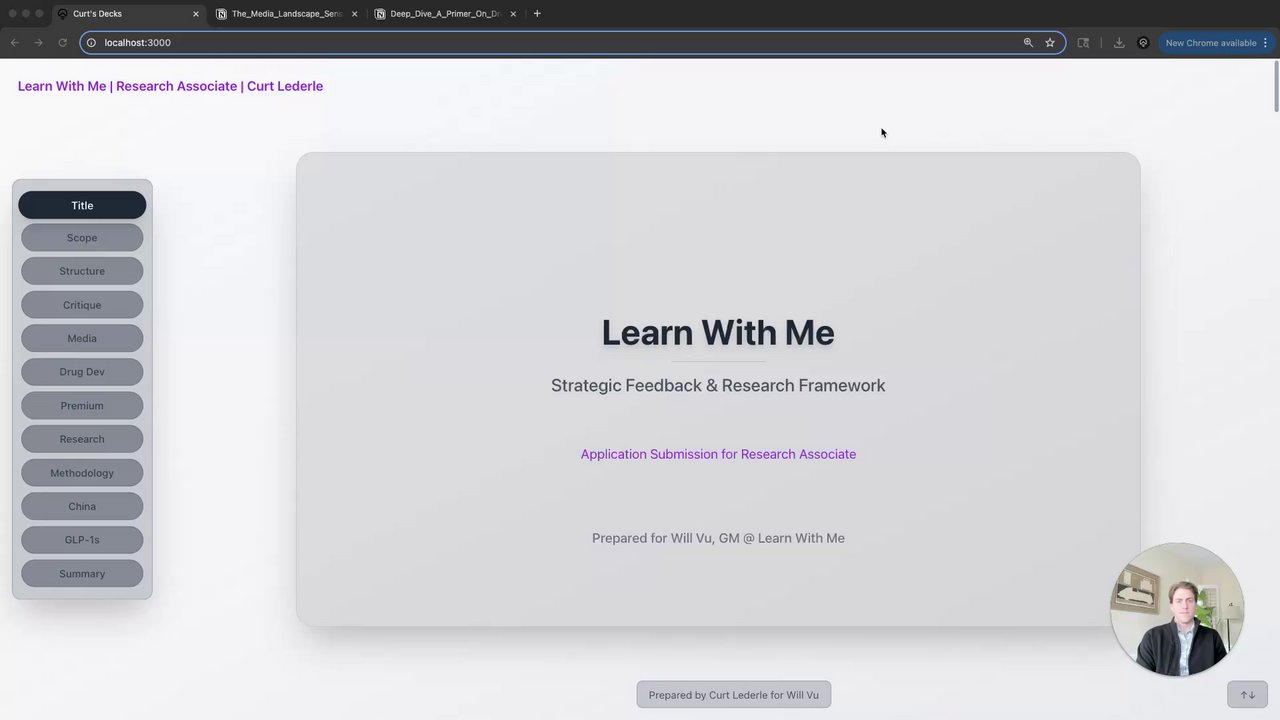Select the Curt's Decks tab

[x=127, y=14]
